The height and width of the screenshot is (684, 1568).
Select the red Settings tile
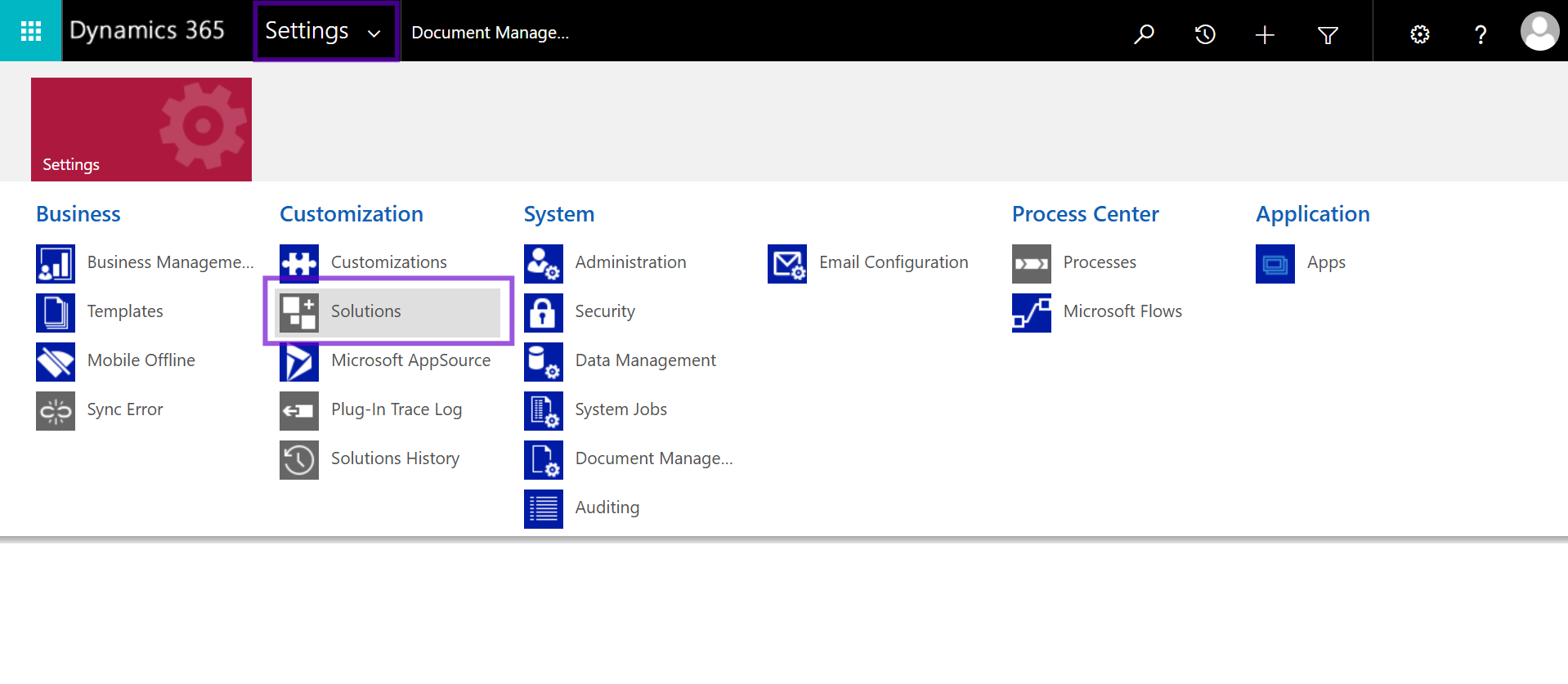tap(141, 129)
